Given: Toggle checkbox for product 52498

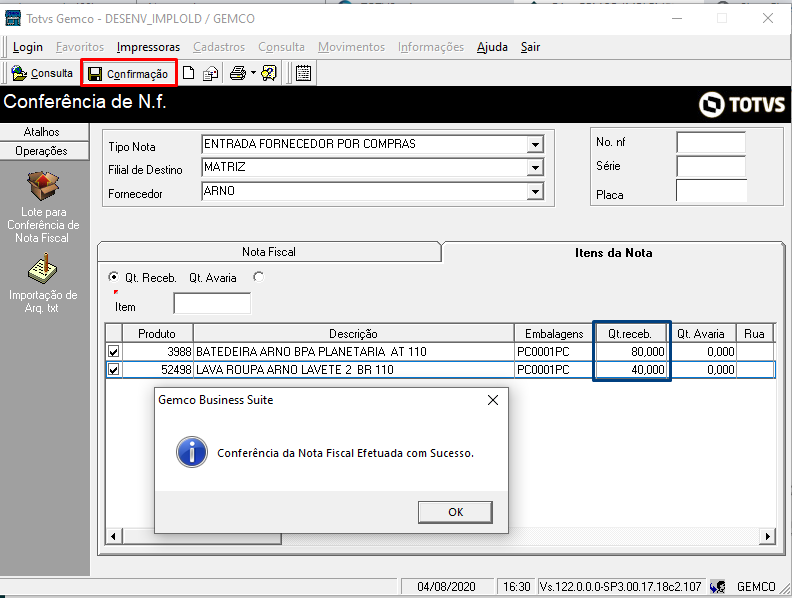Looking at the screenshot, I should [114, 370].
